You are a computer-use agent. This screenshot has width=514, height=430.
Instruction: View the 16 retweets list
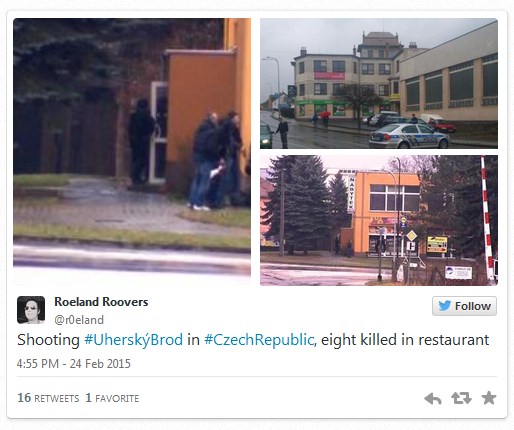click(48, 398)
